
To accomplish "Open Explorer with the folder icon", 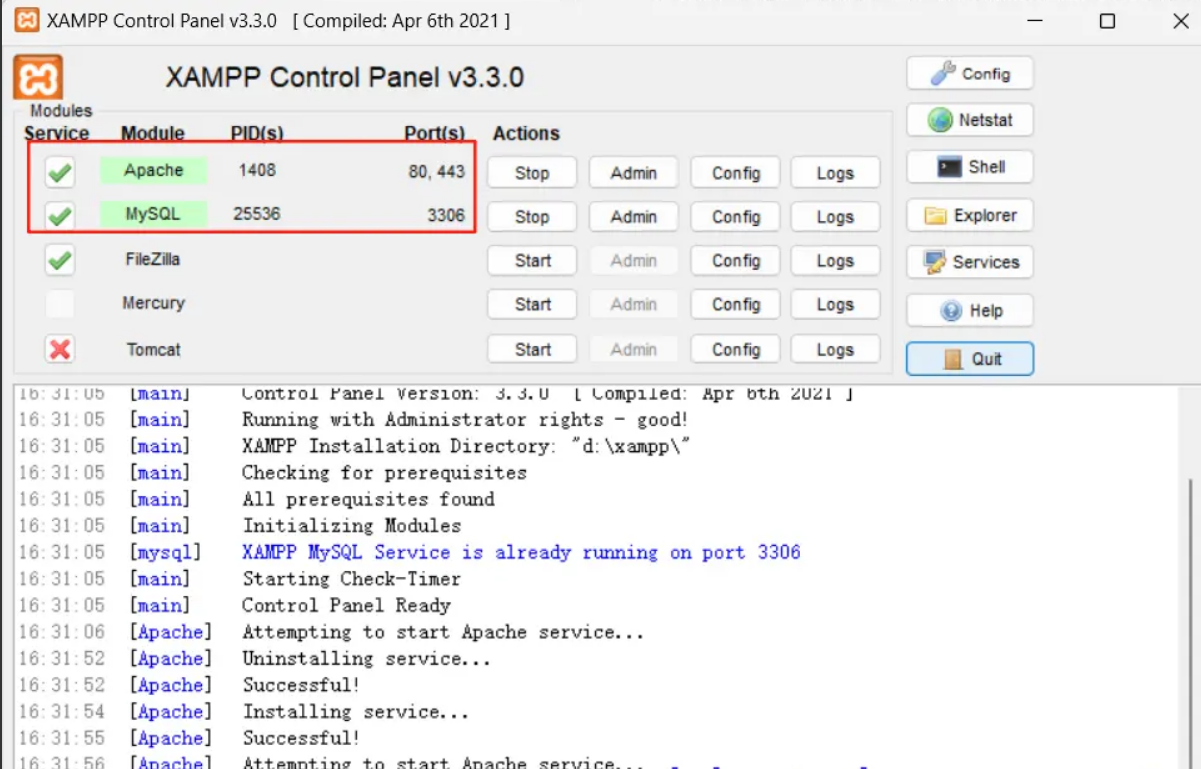I will click(969, 215).
